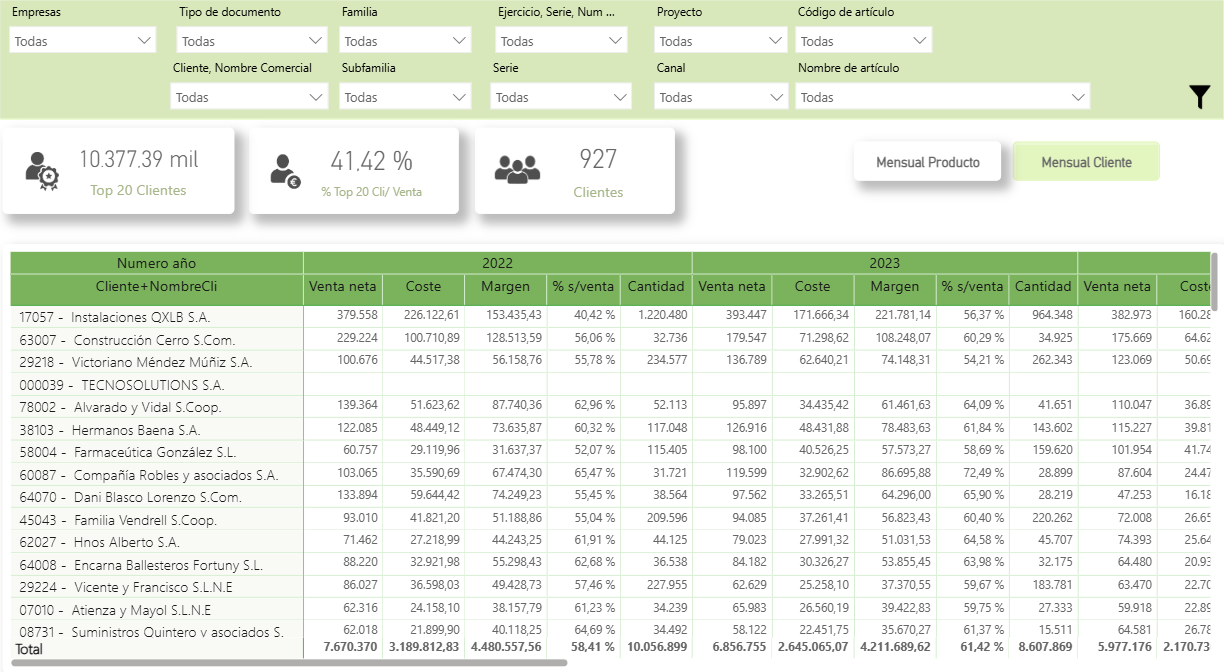Open the Subfamilia dropdown

click(x=405, y=97)
